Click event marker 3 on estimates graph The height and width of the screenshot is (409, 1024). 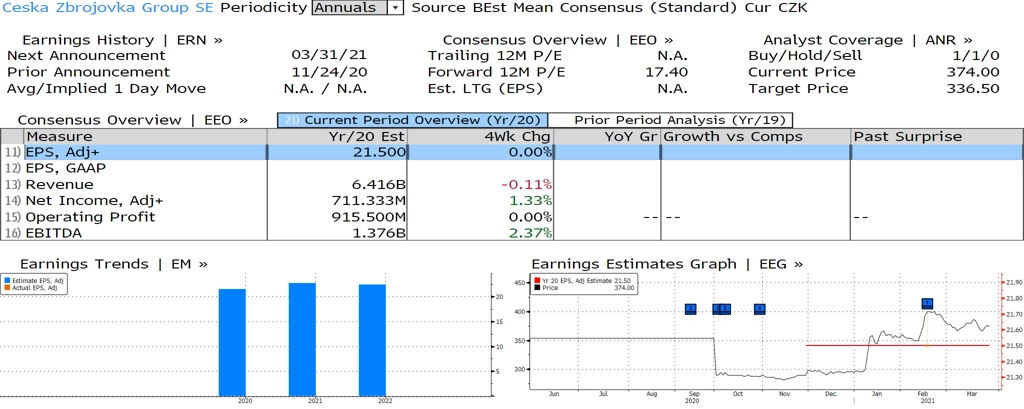pyautogui.click(x=691, y=309)
